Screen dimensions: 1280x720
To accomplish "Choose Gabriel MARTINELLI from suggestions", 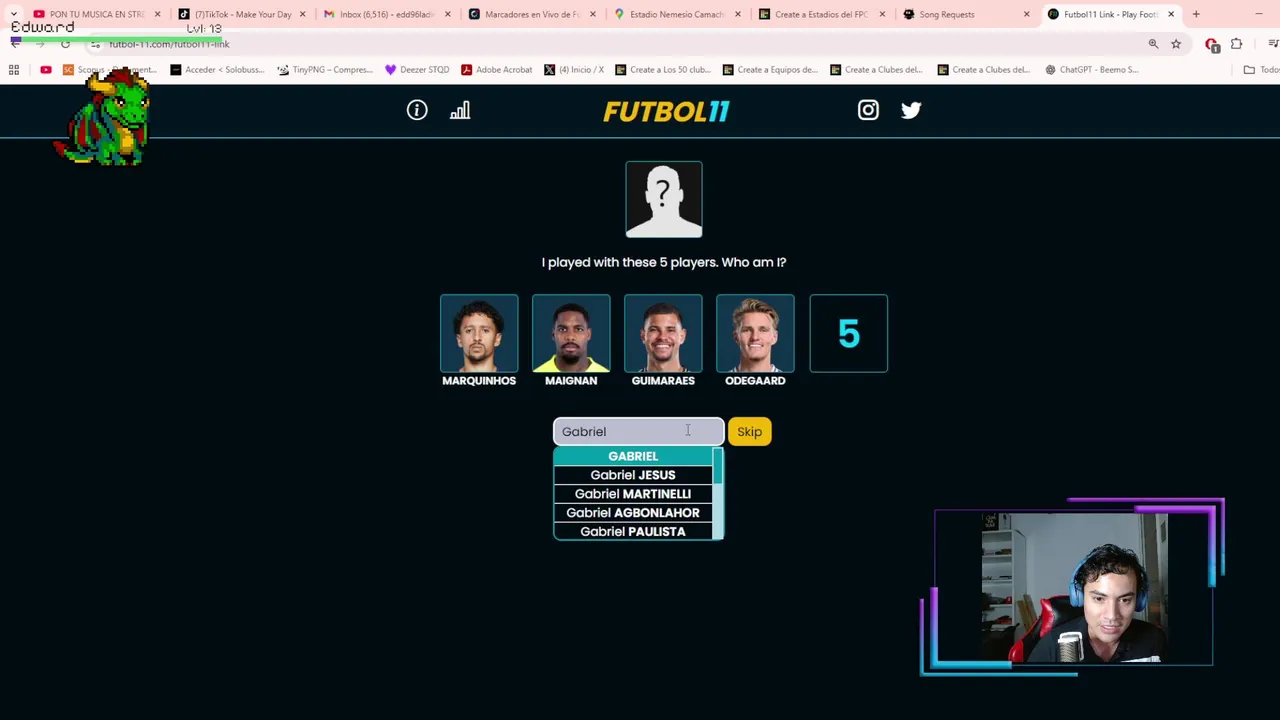I will click(633, 494).
